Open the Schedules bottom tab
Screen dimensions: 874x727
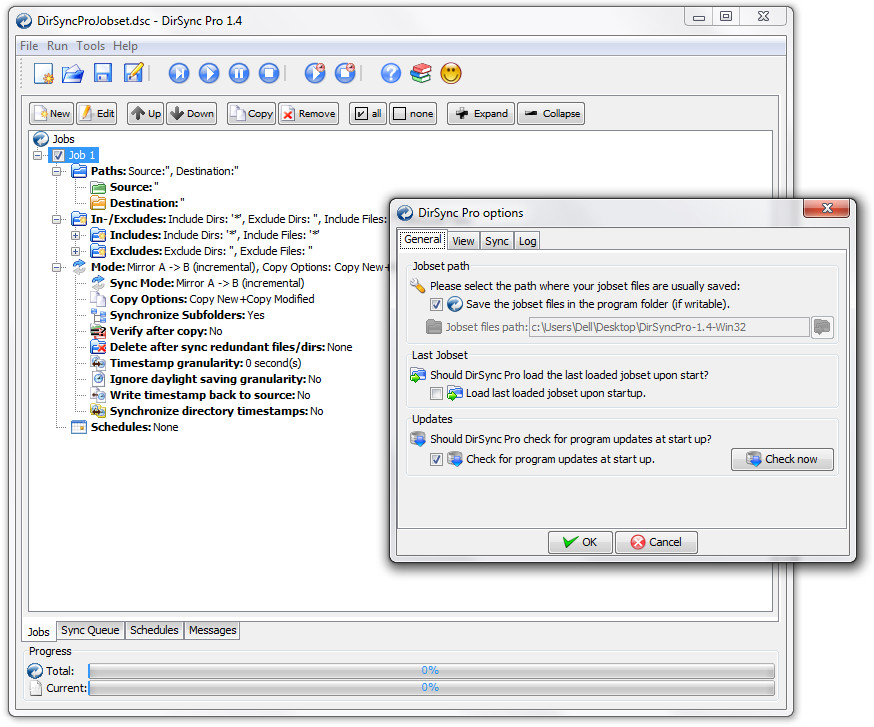[x=154, y=630]
